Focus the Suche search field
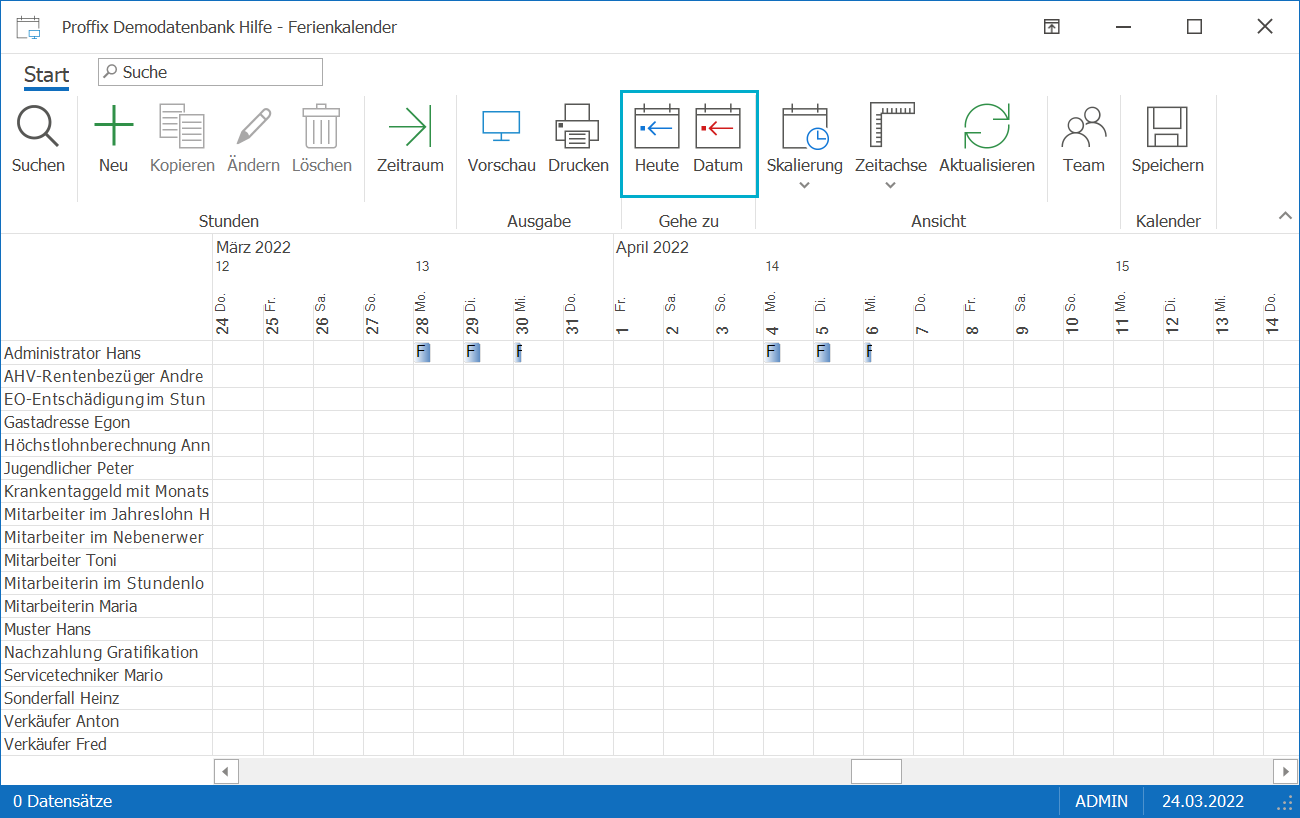The image size is (1300, 818). (210, 72)
